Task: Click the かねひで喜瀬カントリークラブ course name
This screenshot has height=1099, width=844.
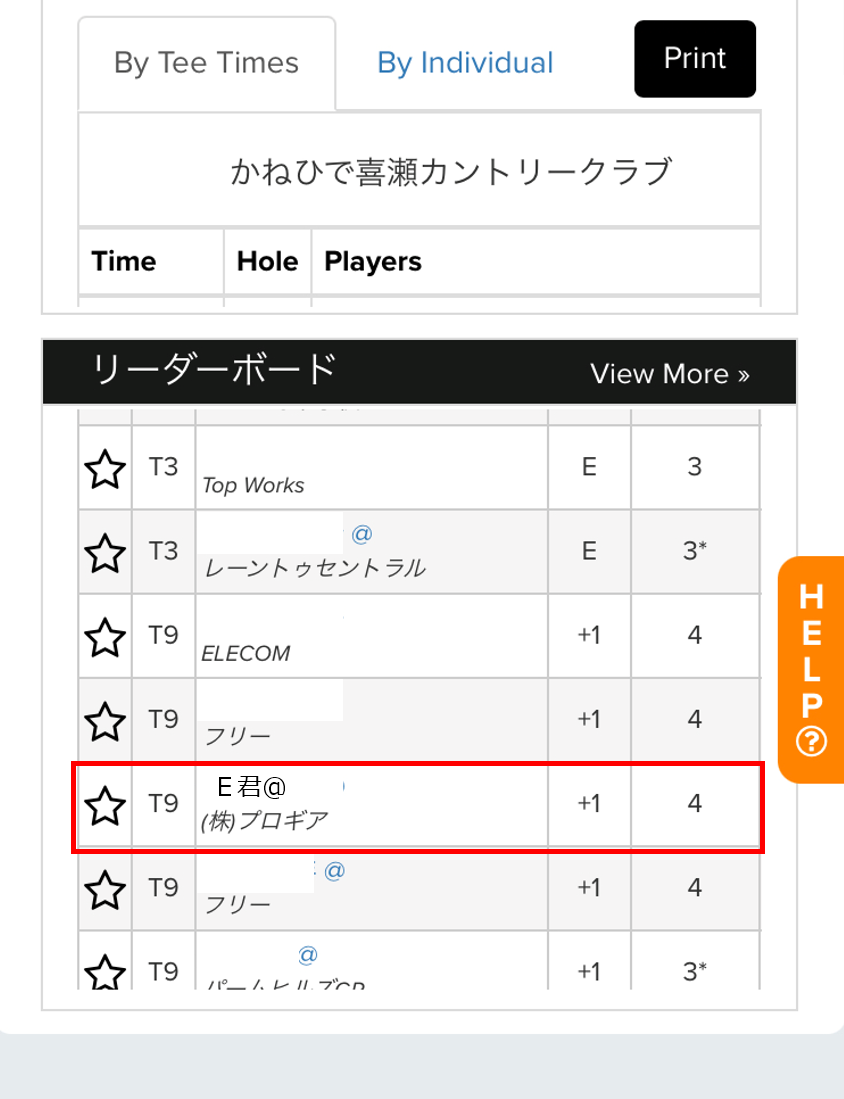Action: coord(451,172)
